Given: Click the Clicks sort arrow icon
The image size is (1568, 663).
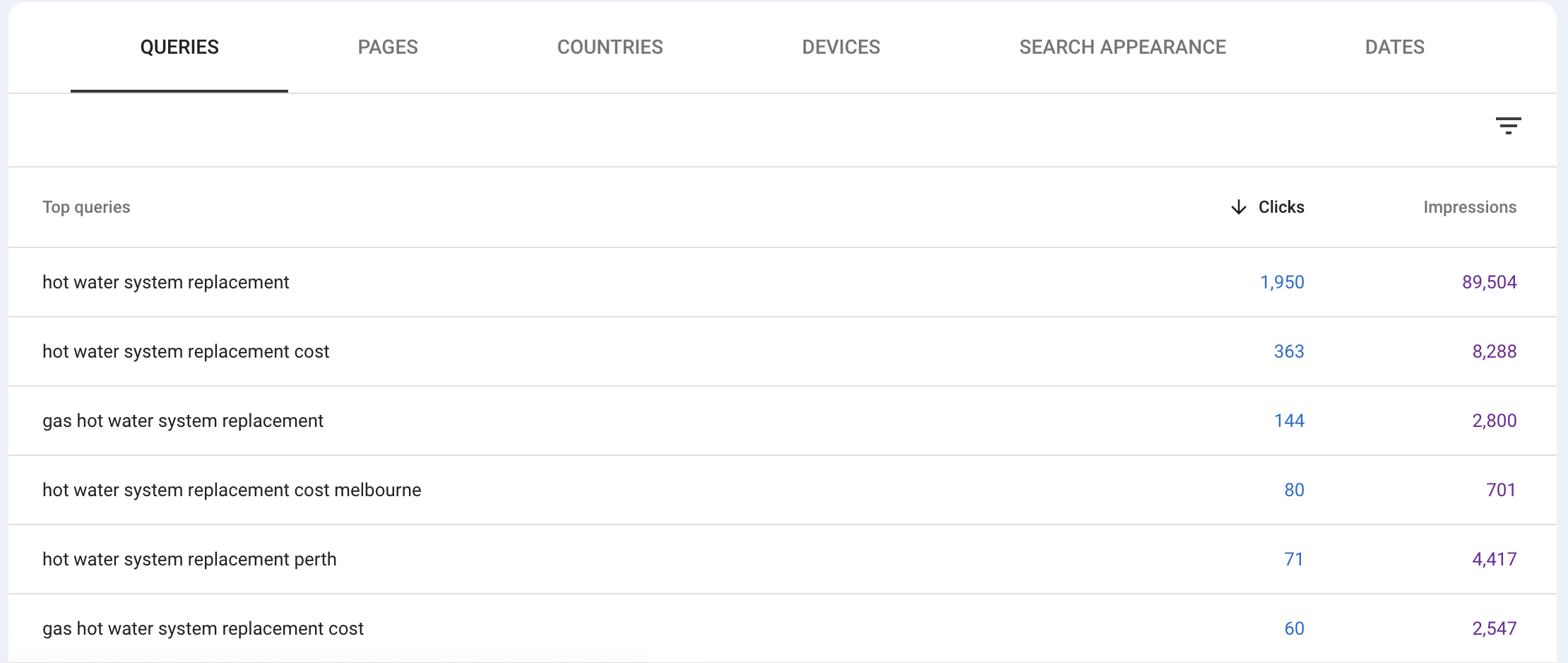Looking at the screenshot, I should coord(1238,207).
